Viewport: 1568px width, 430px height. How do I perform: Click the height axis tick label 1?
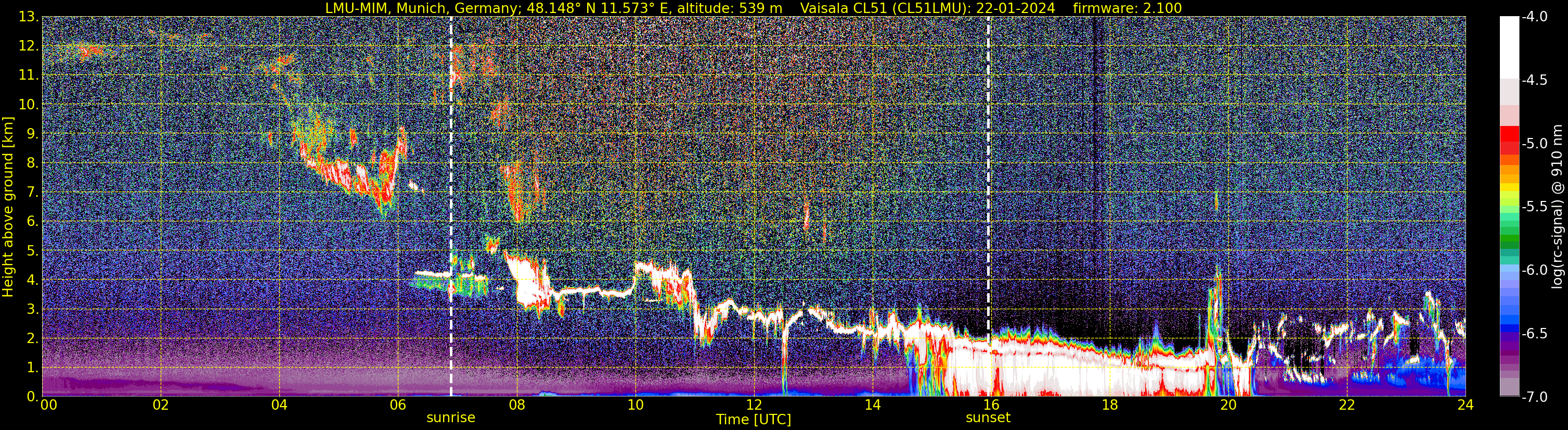point(32,368)
